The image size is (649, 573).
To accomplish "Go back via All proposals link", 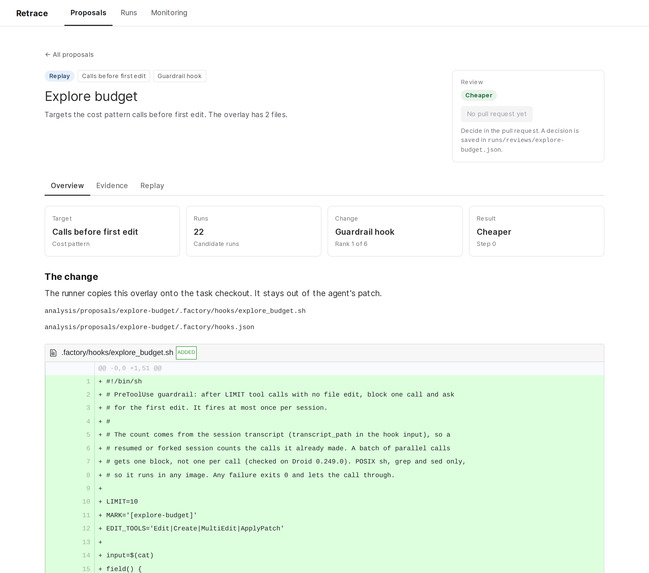I will pyautogui.click(x=69, y=55).
